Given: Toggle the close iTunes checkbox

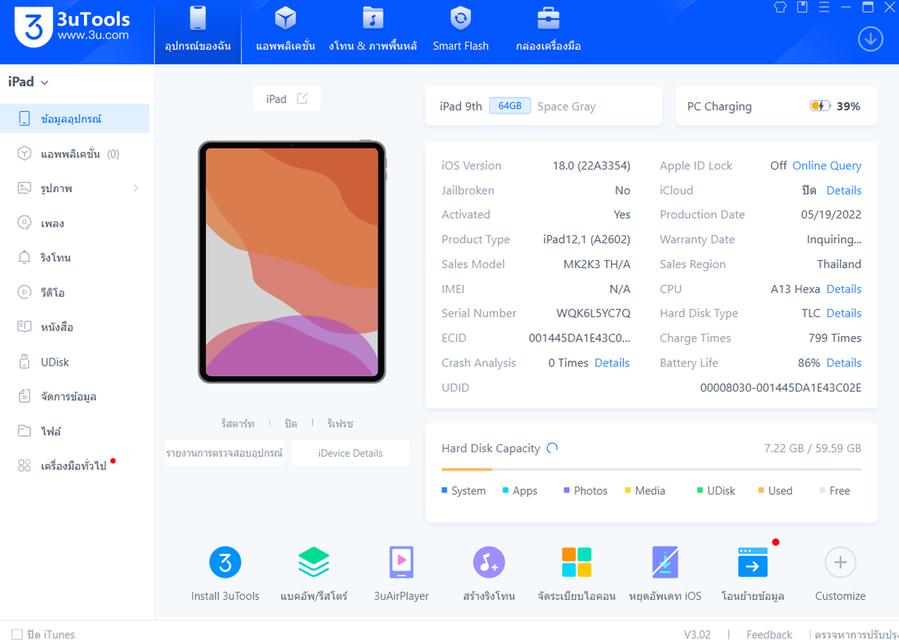Looking at the screenshot, I should (17, 634).
